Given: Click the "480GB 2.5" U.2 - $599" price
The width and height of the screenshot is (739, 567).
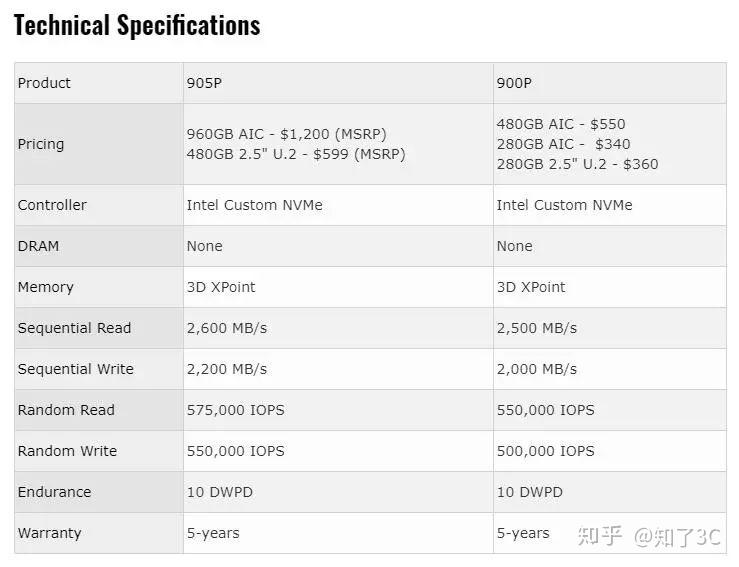Looking at the screenshot, I should pos(296,154).
